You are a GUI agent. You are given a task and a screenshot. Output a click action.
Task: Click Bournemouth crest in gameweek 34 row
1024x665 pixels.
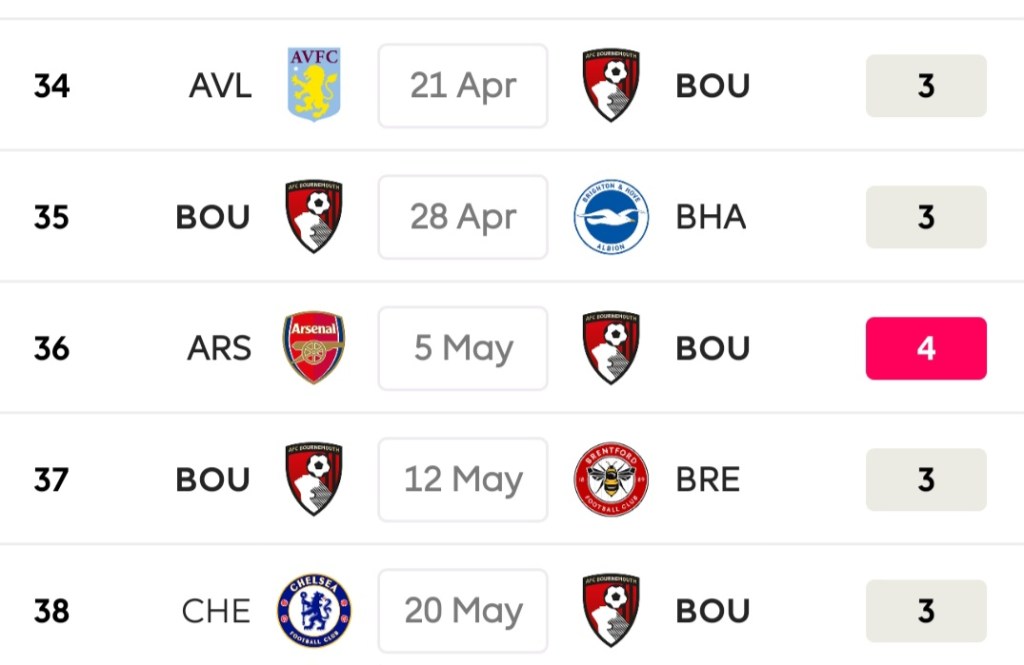611,85
